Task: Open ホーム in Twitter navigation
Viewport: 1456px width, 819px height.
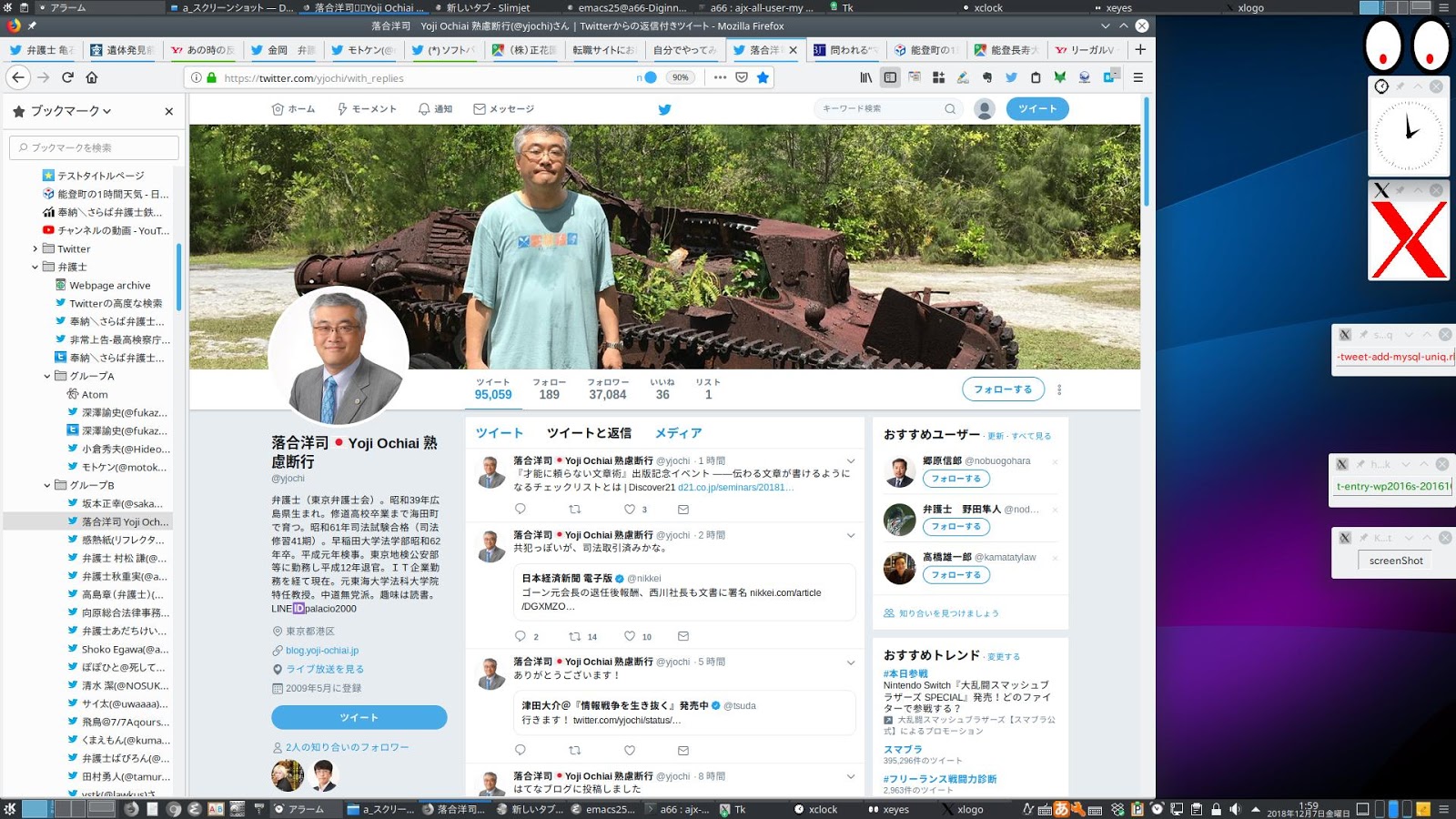Action: click(293, 109)
